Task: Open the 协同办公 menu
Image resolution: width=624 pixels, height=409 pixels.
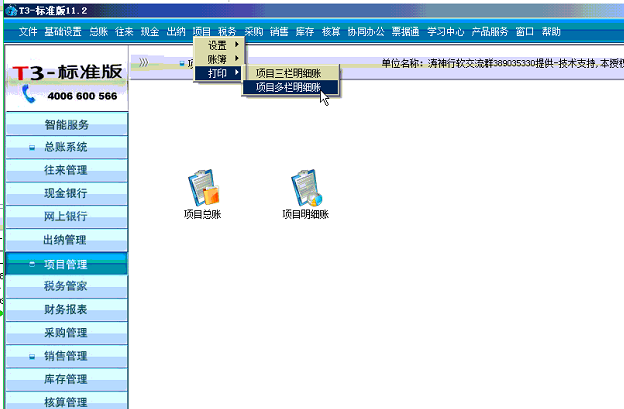Action: (x=366, y=31)
